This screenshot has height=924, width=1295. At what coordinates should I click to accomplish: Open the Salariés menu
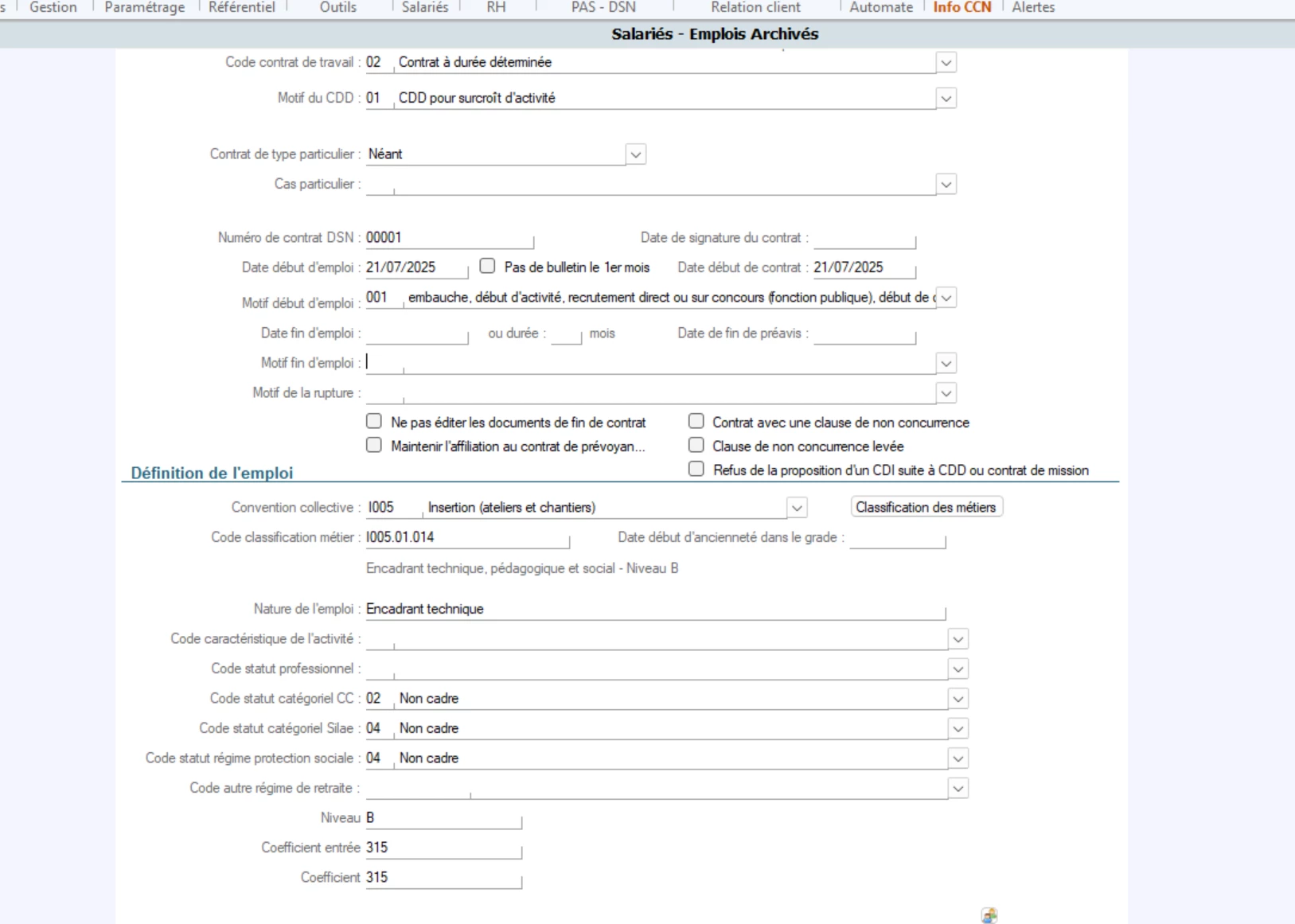click(425, 7)
